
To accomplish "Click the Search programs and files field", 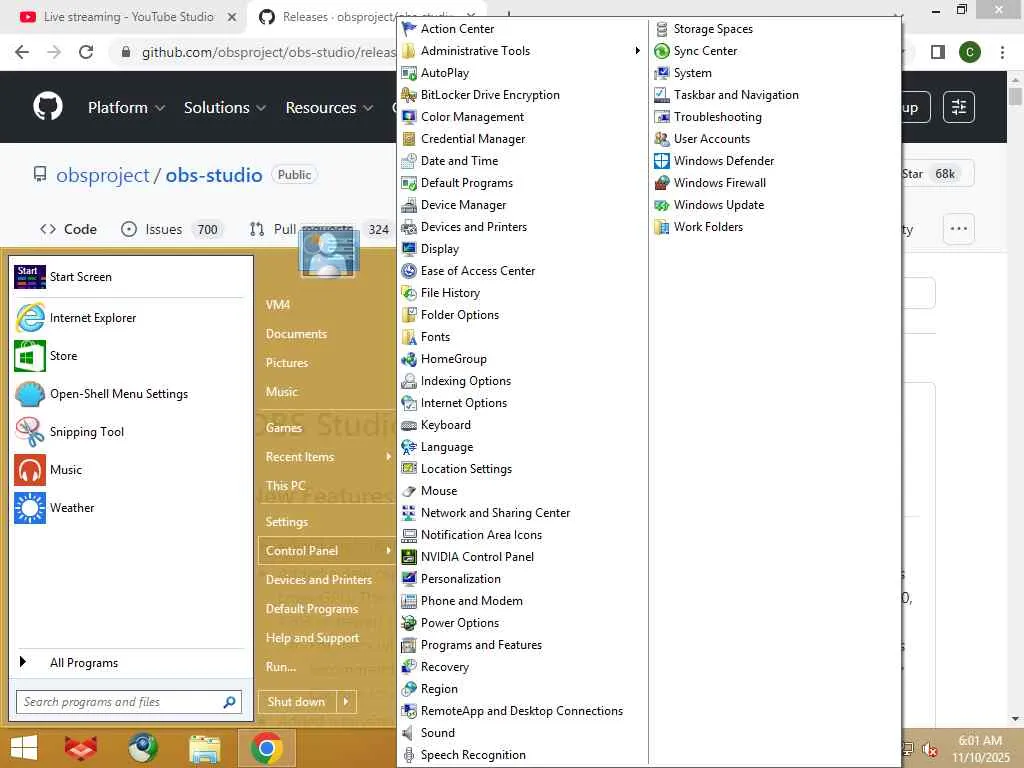I will coord(129,702).
